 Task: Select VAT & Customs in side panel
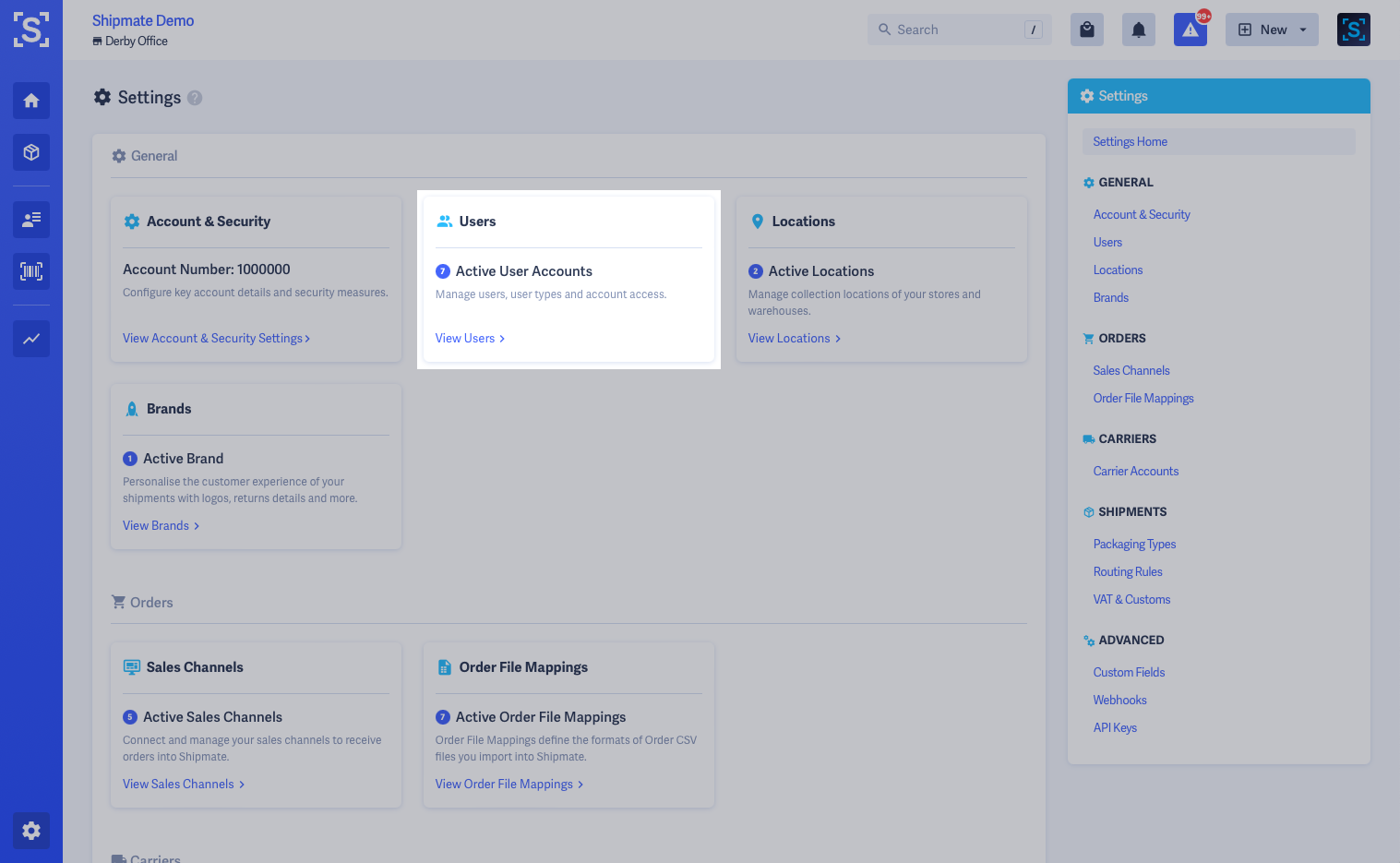click(1131, 600)
